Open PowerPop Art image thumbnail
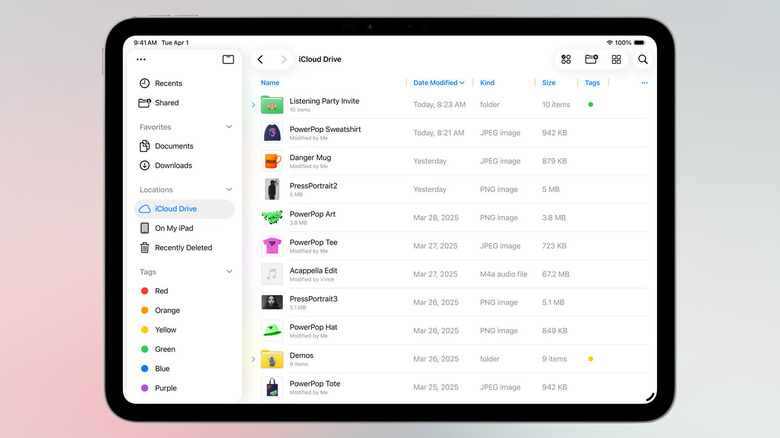This screenshot has height=438, width=780. tap(272, 218)
